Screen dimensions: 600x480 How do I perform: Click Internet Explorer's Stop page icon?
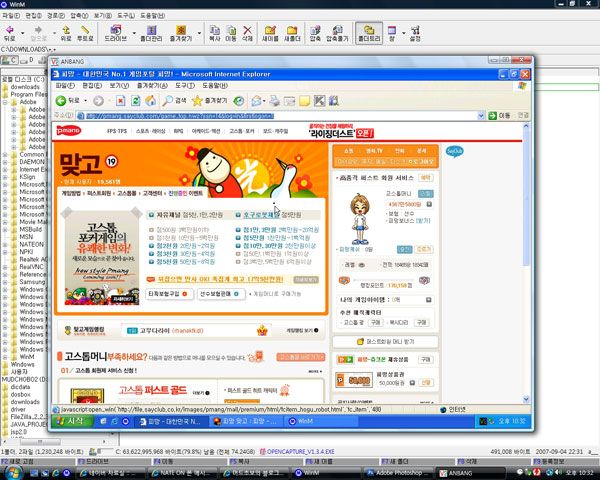pyautogui.click(x=121, y=101)
